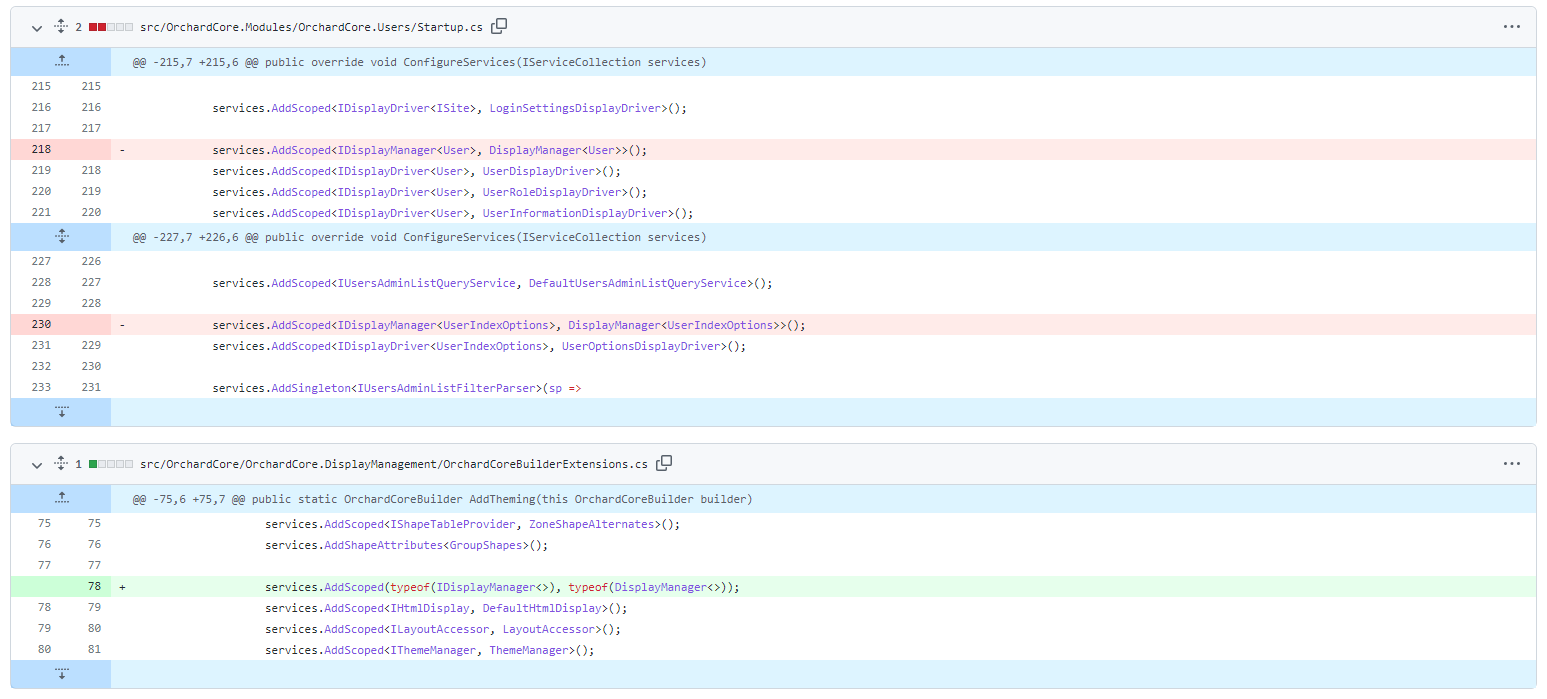Viewport: 1547px width, 699px height.
Task: Click the hunk header @@ -75,6 +75,7
Action: pyautogui.click(x=442, y=499)
